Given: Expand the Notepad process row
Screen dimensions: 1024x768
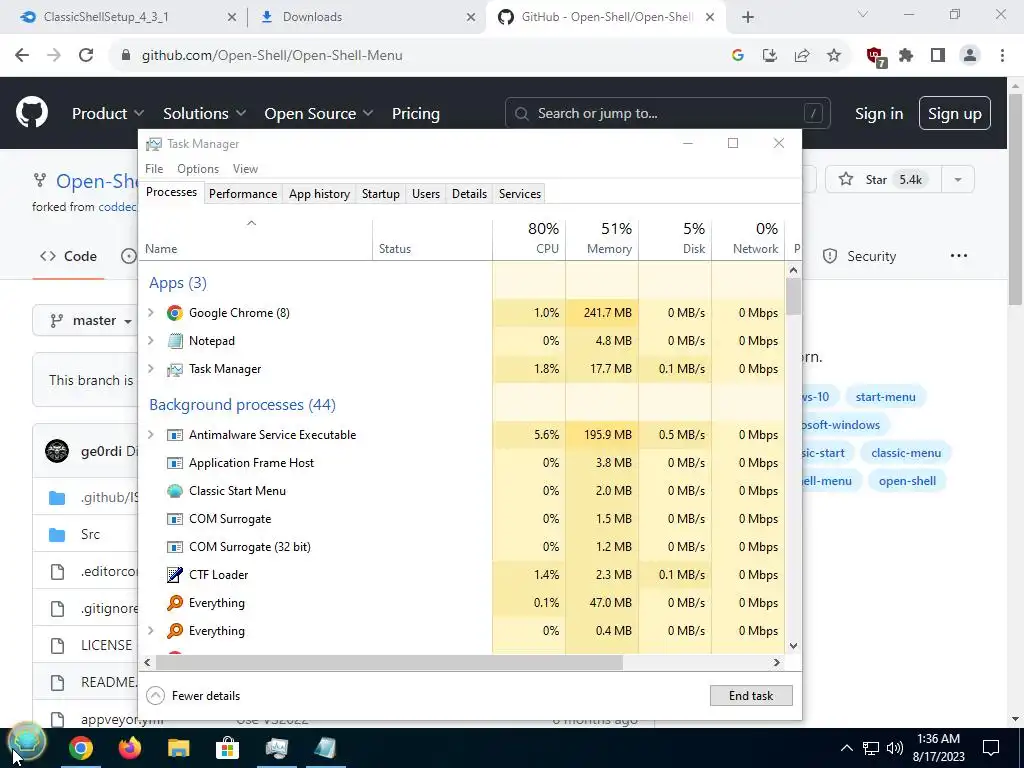Looking at the screenshot, I should pos(151,341).
